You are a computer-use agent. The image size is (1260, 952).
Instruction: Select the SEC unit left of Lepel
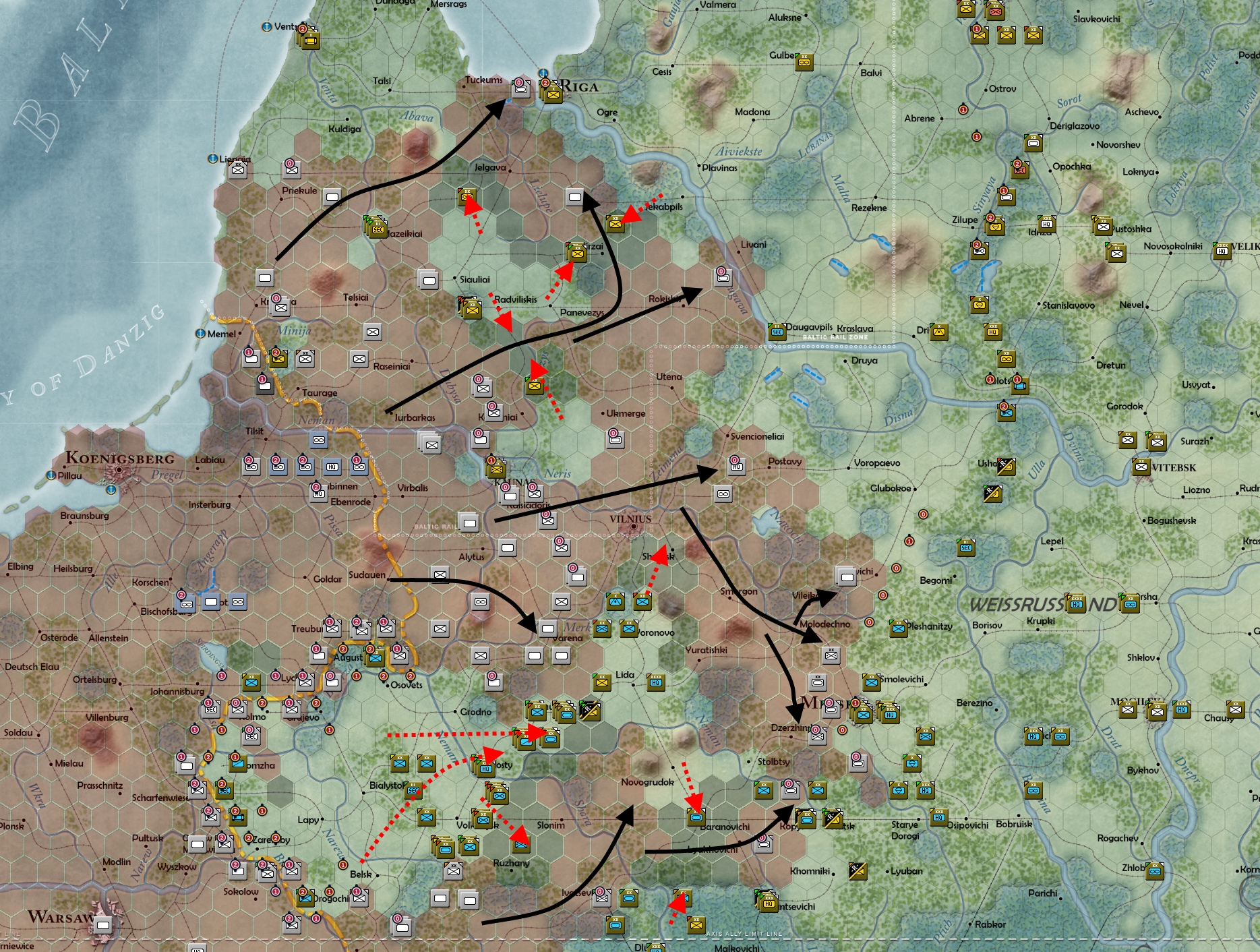966,547
